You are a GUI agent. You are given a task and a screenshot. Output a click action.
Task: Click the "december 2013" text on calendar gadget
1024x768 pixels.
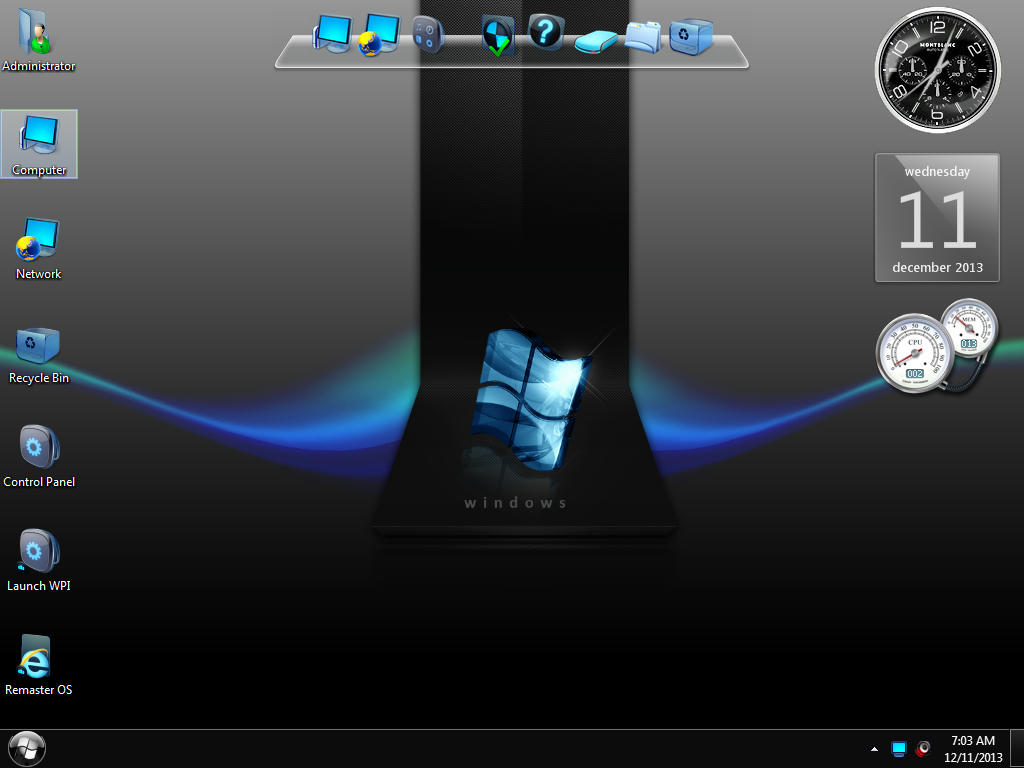(x=937, y=267)
